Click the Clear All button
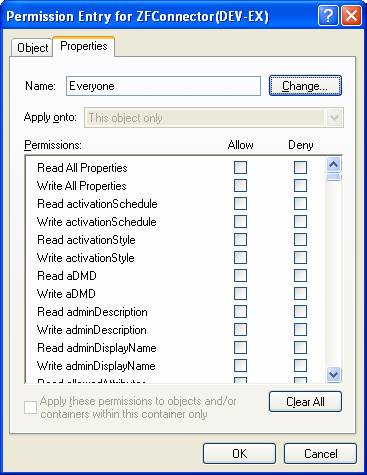 coord(305,402)
